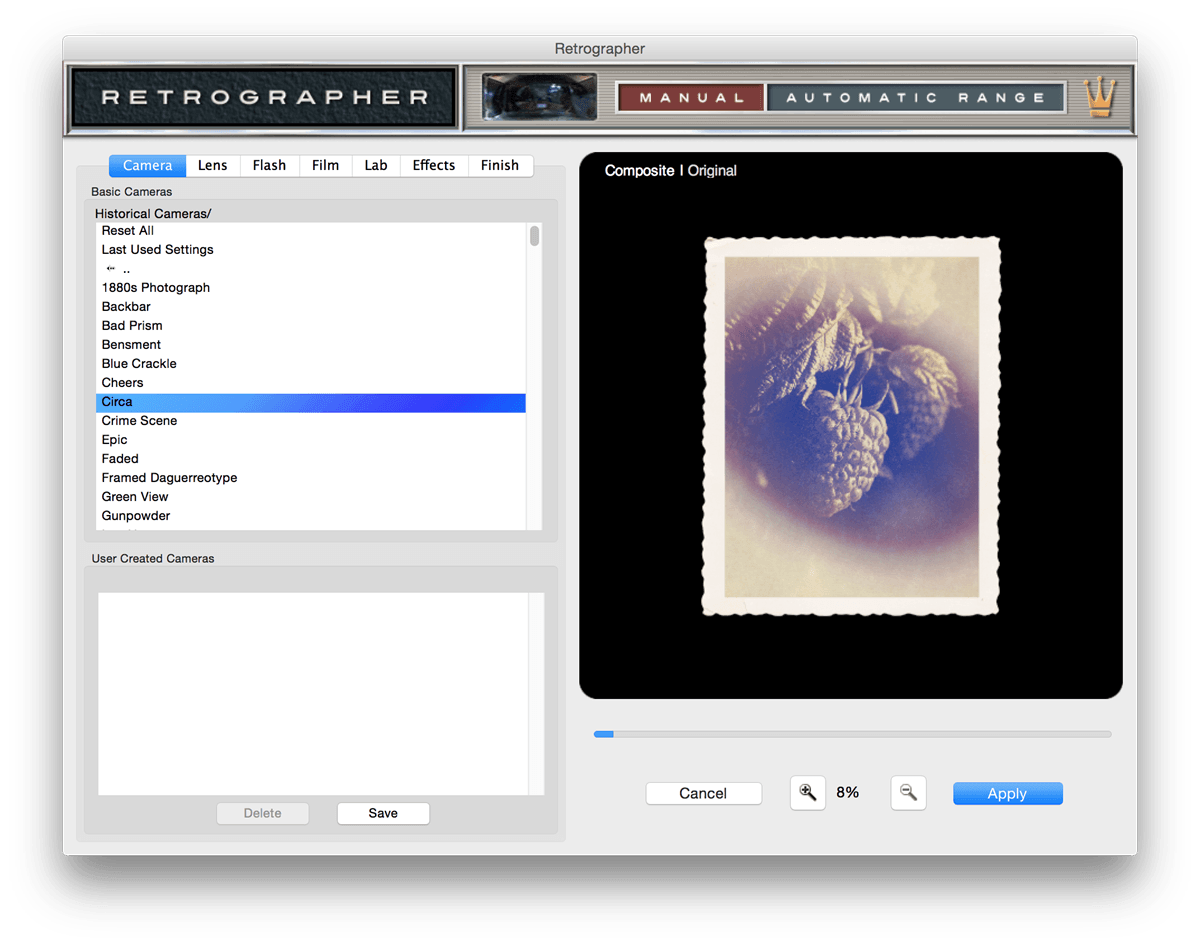The image size is (1200, 945).
Task: Select Reset All in camera list
Action: (x=311, y=231)
